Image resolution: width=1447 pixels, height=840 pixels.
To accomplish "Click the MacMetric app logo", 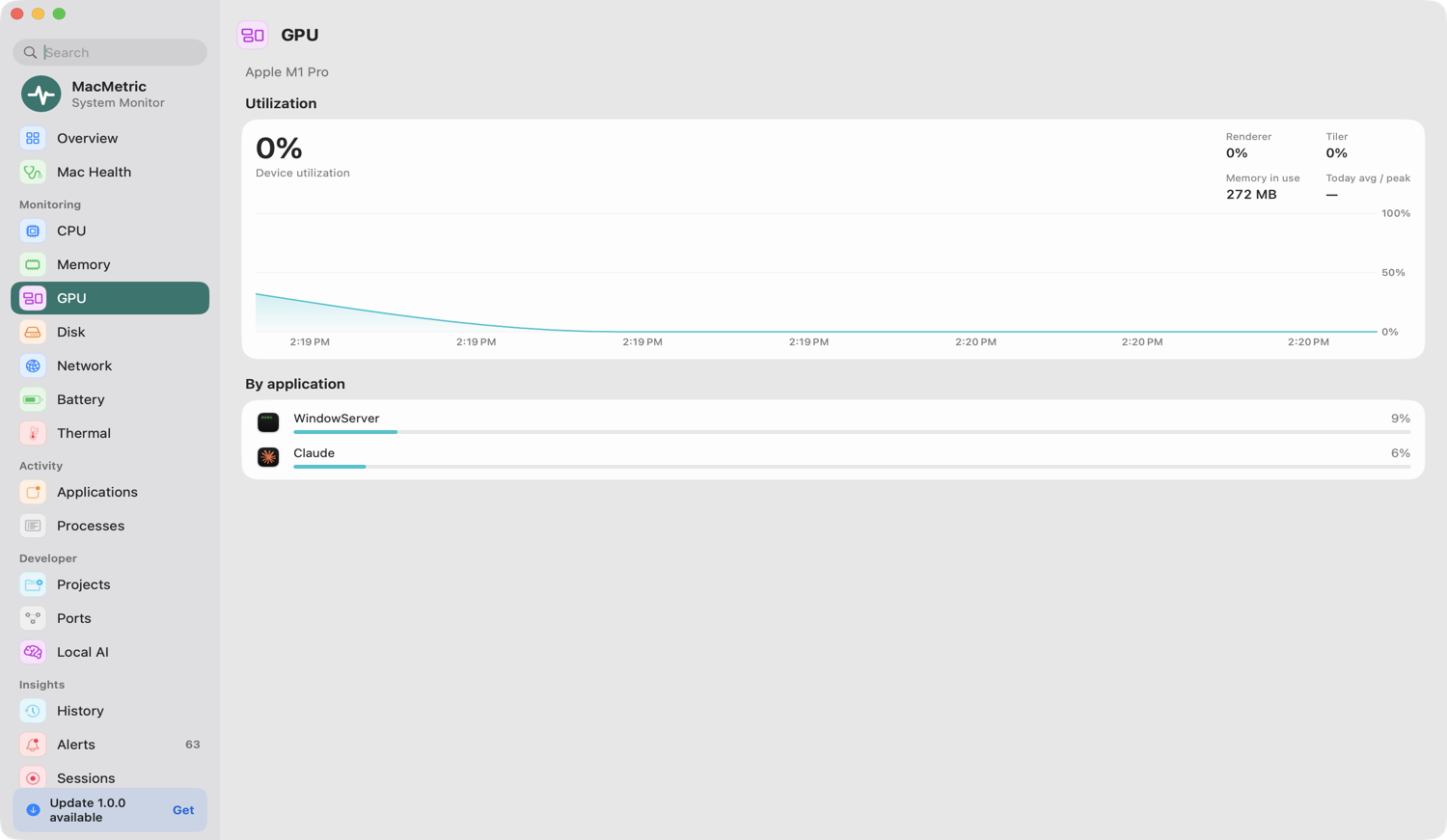I will point(41,95).
